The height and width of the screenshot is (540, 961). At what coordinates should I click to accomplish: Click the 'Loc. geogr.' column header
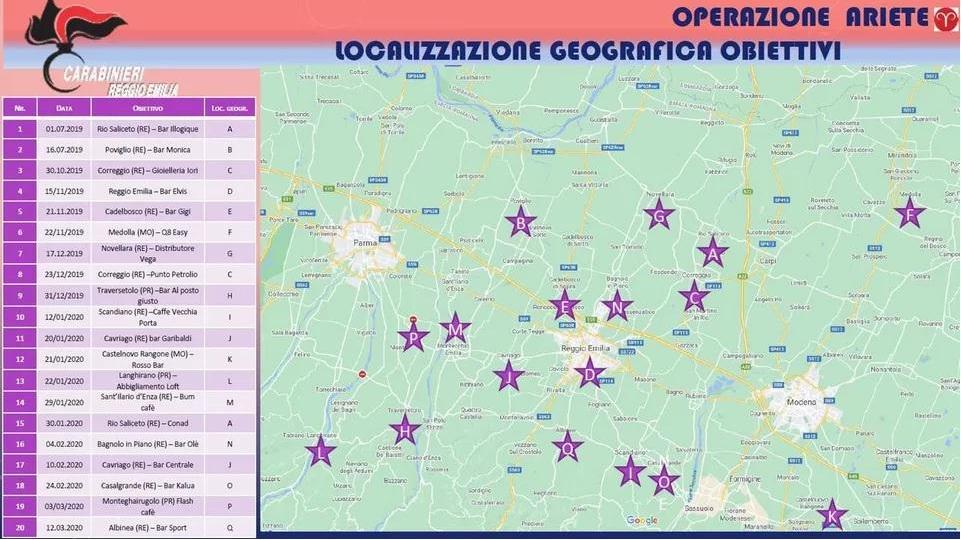tap(230, 108)
